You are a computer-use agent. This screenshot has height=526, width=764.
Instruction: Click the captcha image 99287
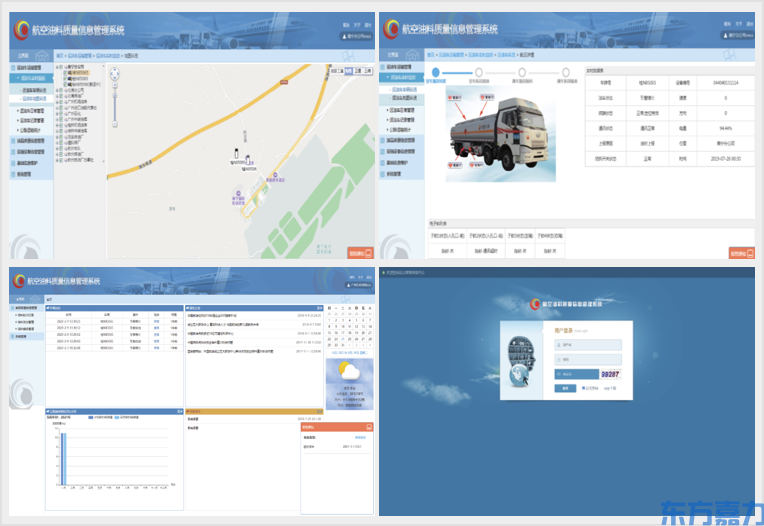(610, 374)
